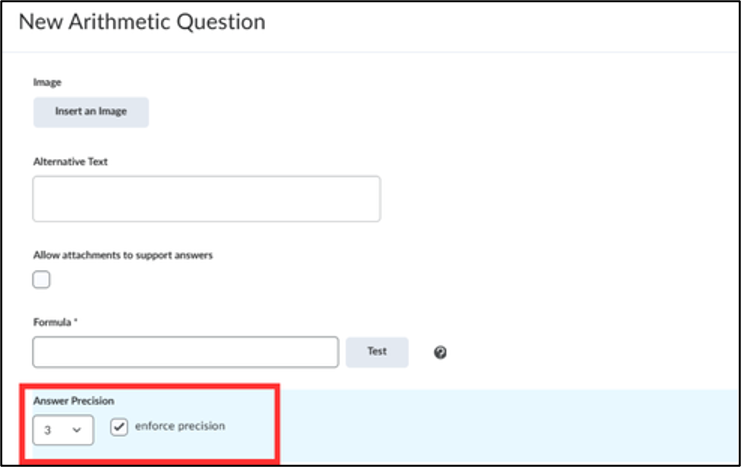Click the required asterisk next to Formula
Viewport: 742px width, 468px height.
coord(76,321)
